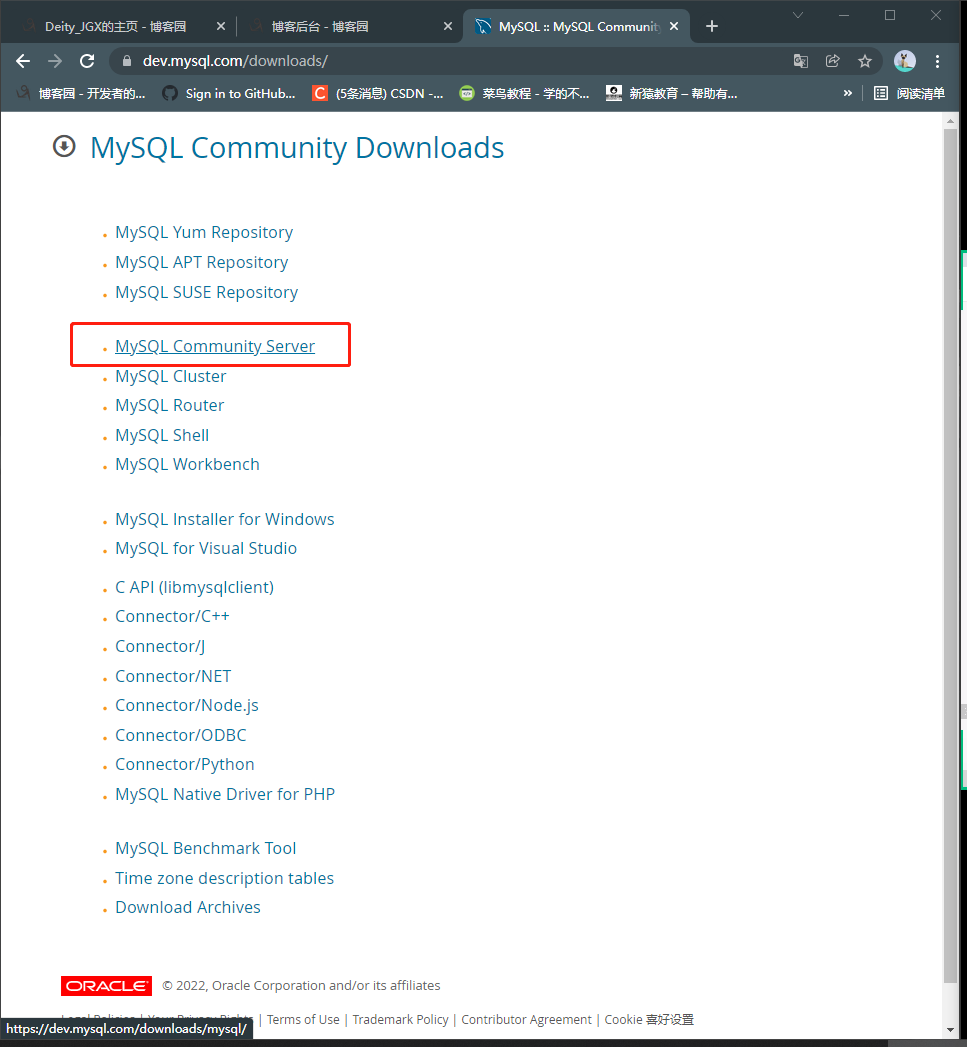The height and width of the screenshot is (1047, 967).
Task: Open 菜鸟教程 bookmark
Action: click(x=525, y=93)
